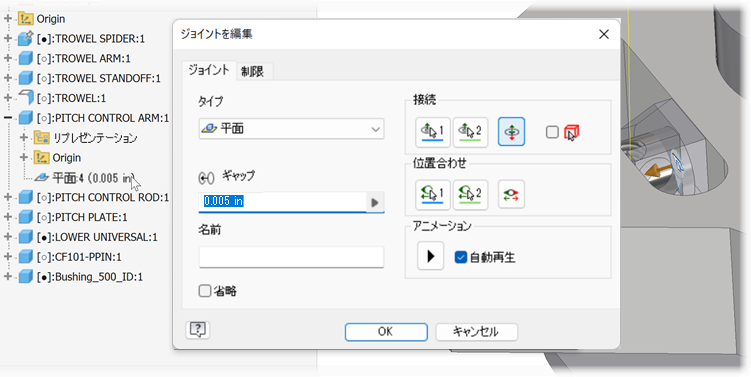Expand the PITCH CONTROL ROD:1 node

(x=7, y=197)
